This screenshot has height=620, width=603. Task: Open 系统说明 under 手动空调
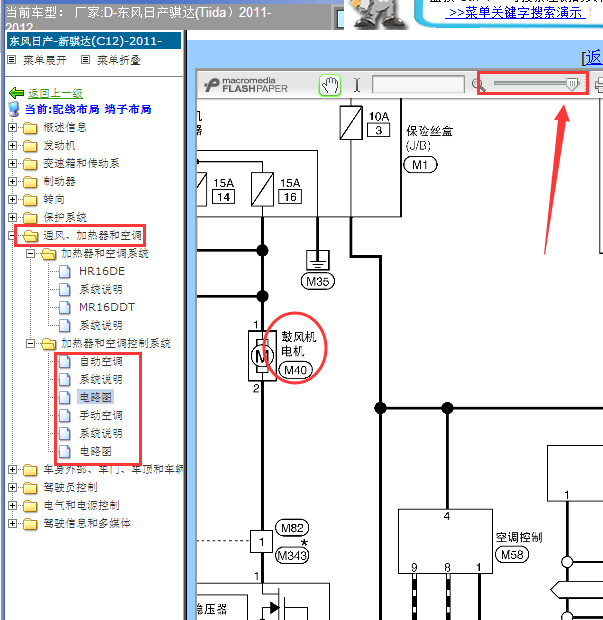coord(101,433)
